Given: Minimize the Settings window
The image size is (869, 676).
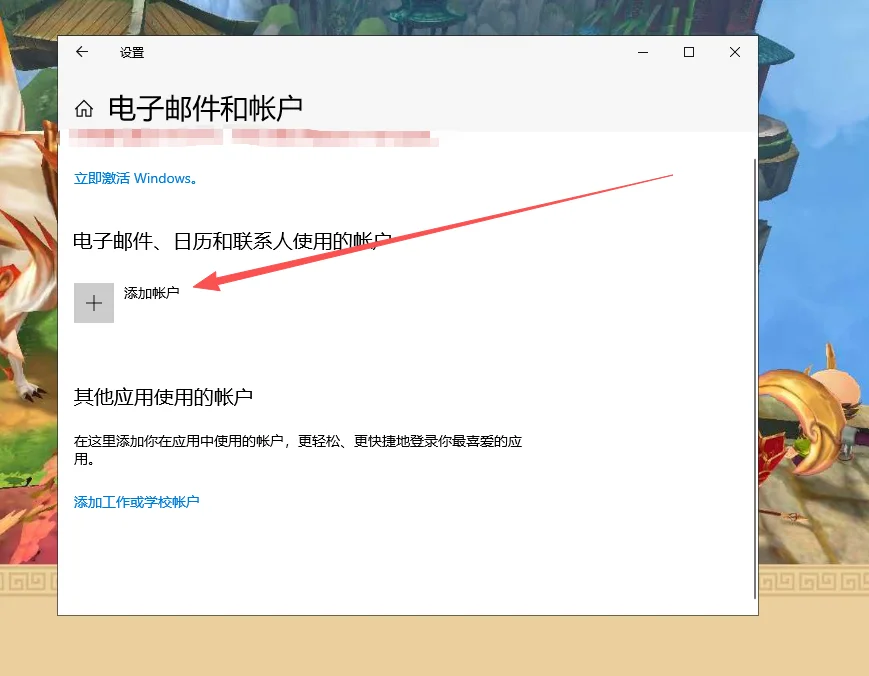Looking at the screenshot, I should pyautogui.click(x=643, y=52).
